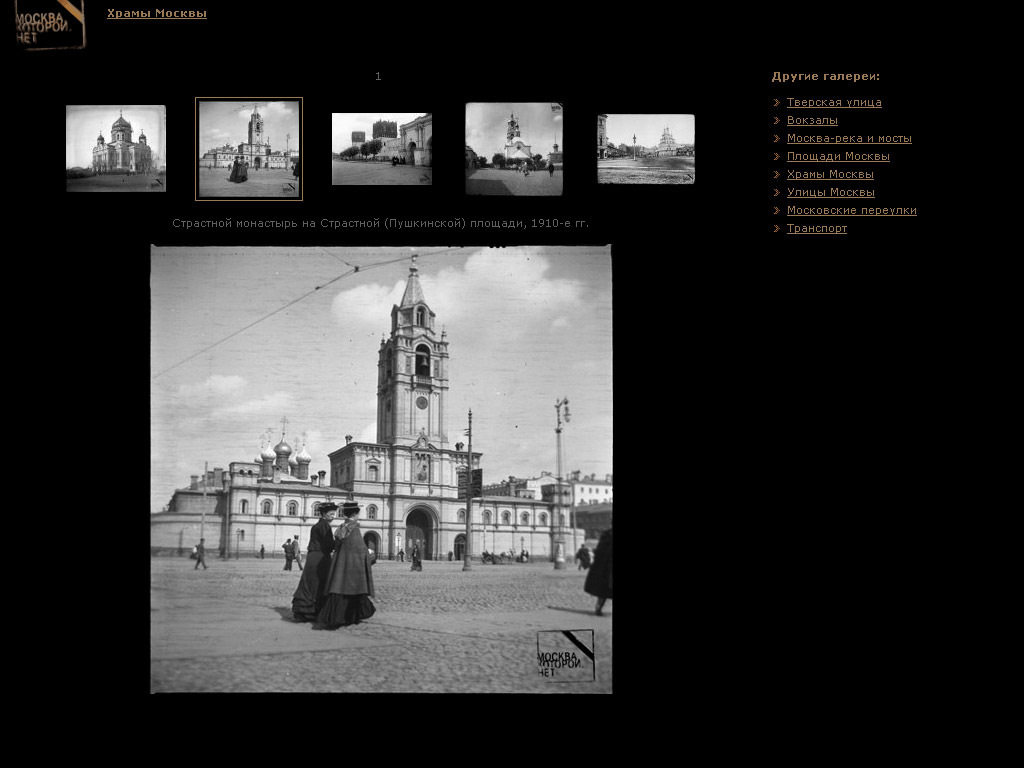Screen dimensions: 1024x768
Task: Go to Московские переулки gallery
Action: [x=852, y=210]
